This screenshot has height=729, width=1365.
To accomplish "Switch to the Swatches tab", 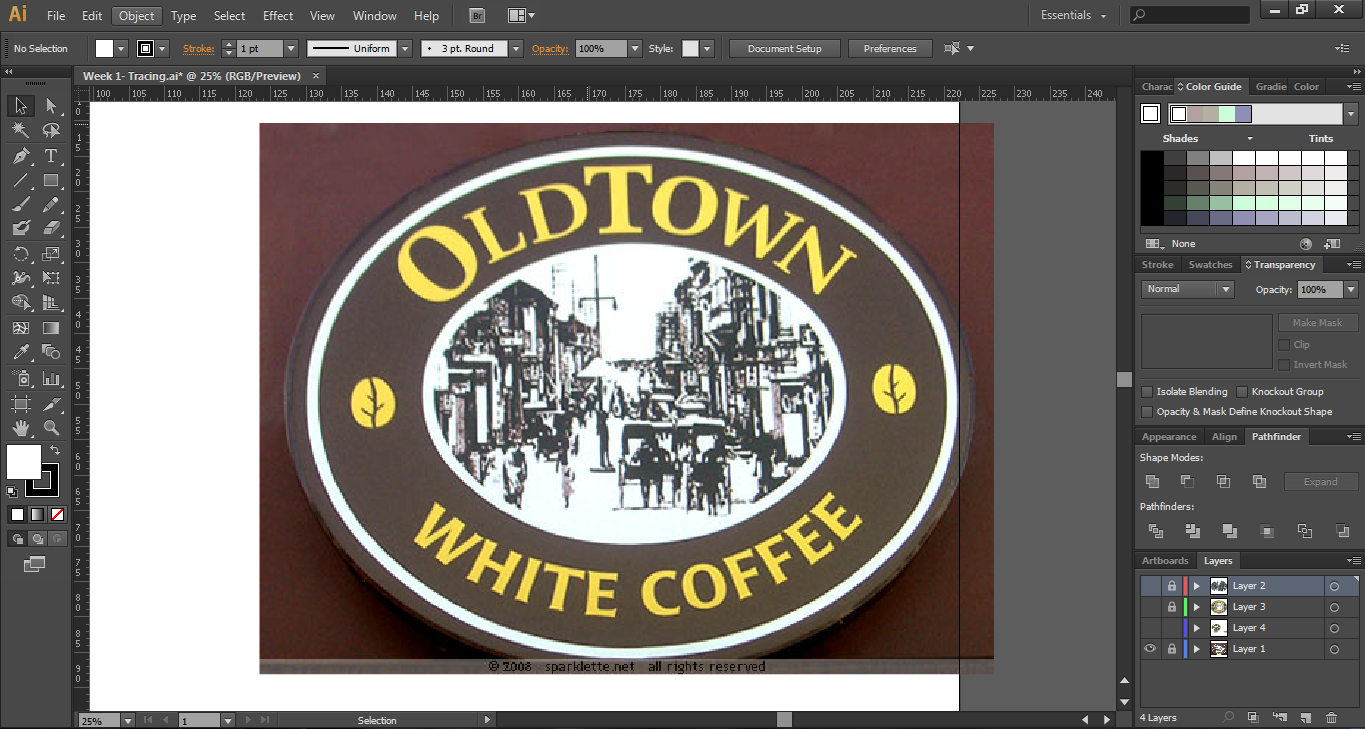I will coord(1210,265).
